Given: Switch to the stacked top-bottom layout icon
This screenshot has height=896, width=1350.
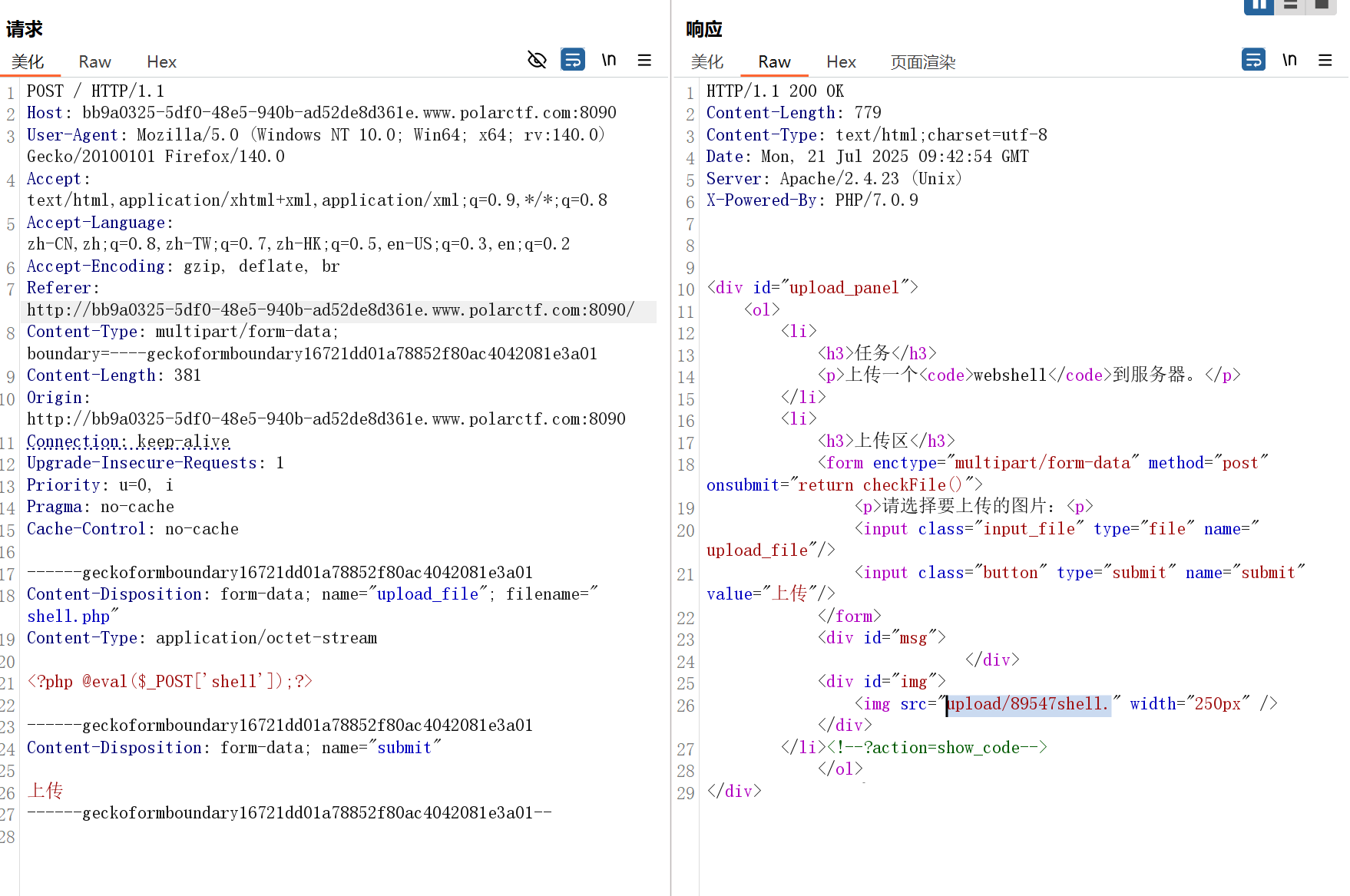Looking at the screenshot, I should 1290,6.
